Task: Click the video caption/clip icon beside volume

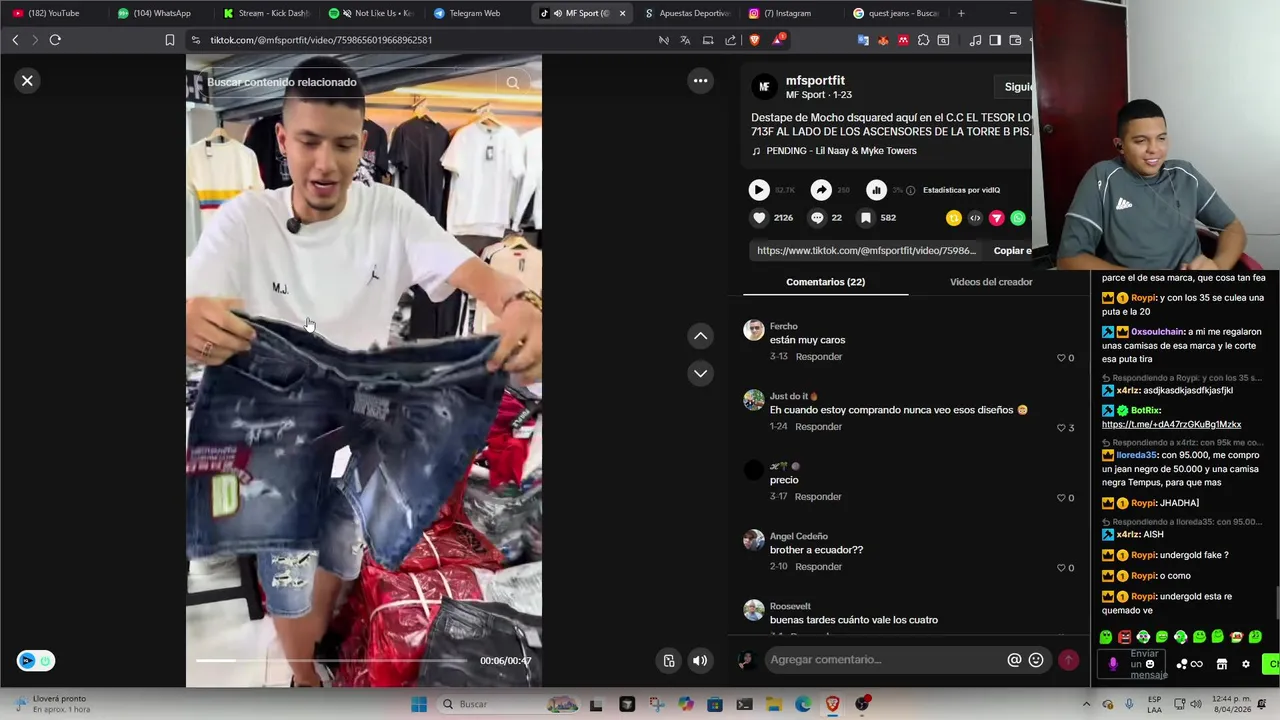Action: click(669, 660)
